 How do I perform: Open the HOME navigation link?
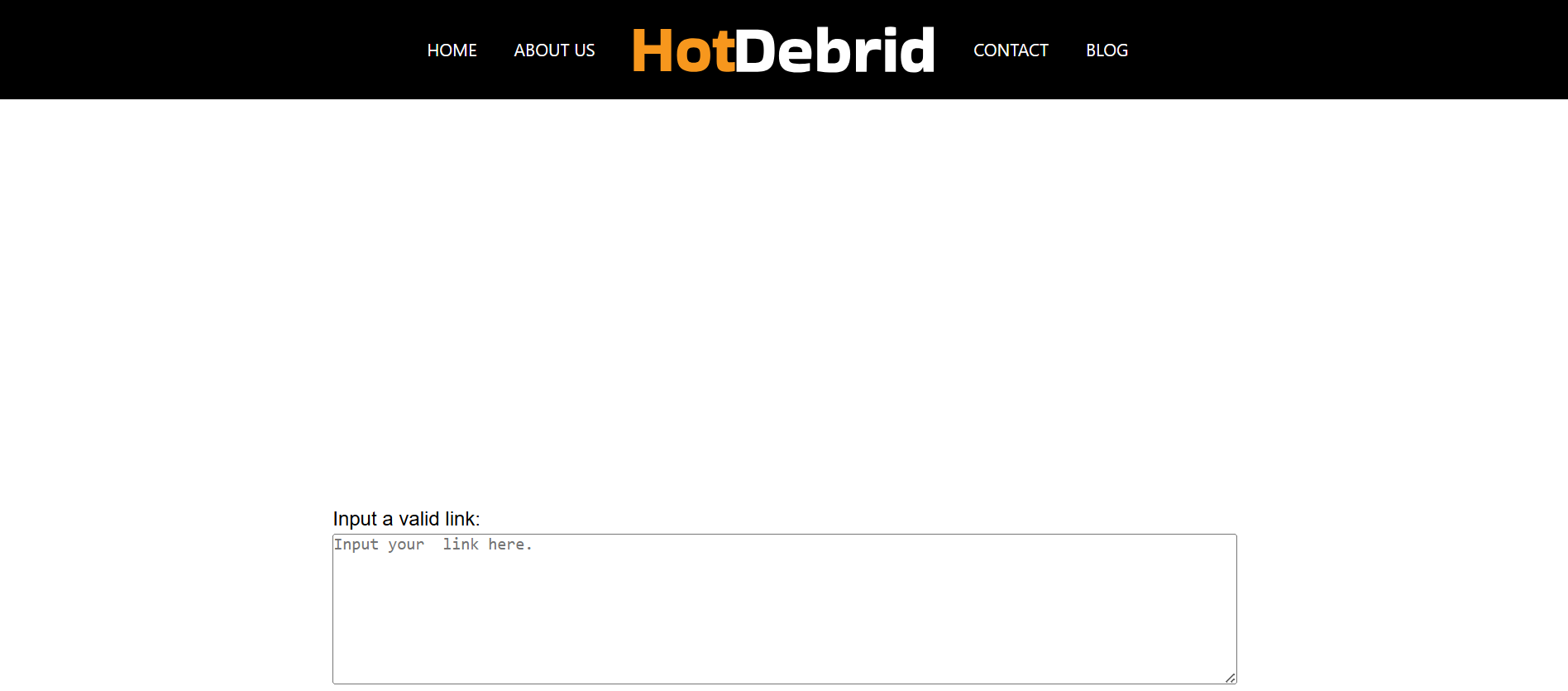[452, 50]
